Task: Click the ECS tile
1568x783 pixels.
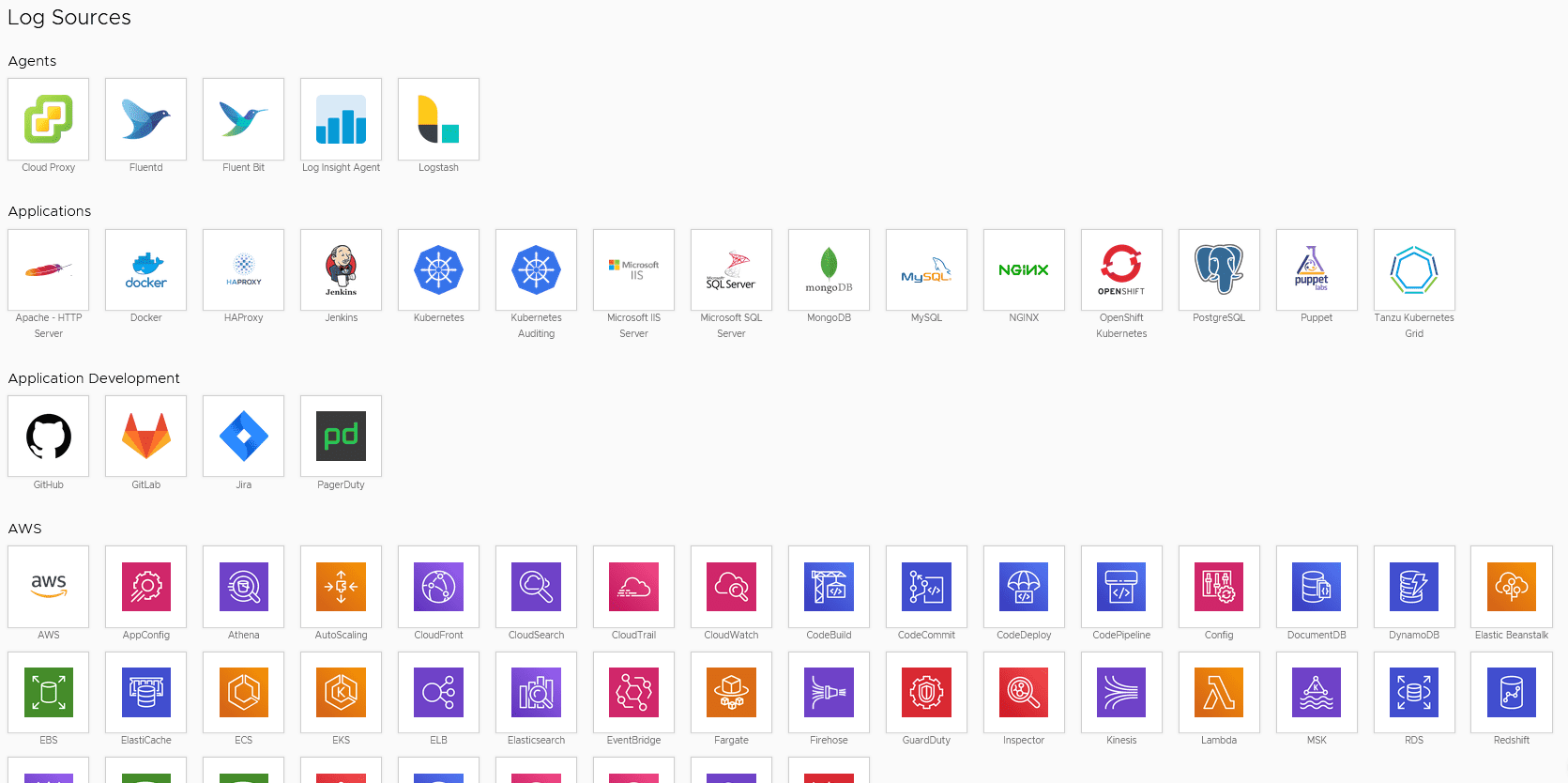Action: coord(244,693)
